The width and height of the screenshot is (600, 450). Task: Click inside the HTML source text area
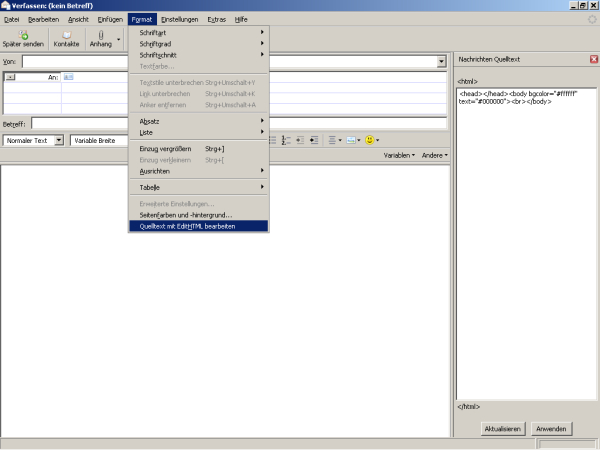click(527, 245)
